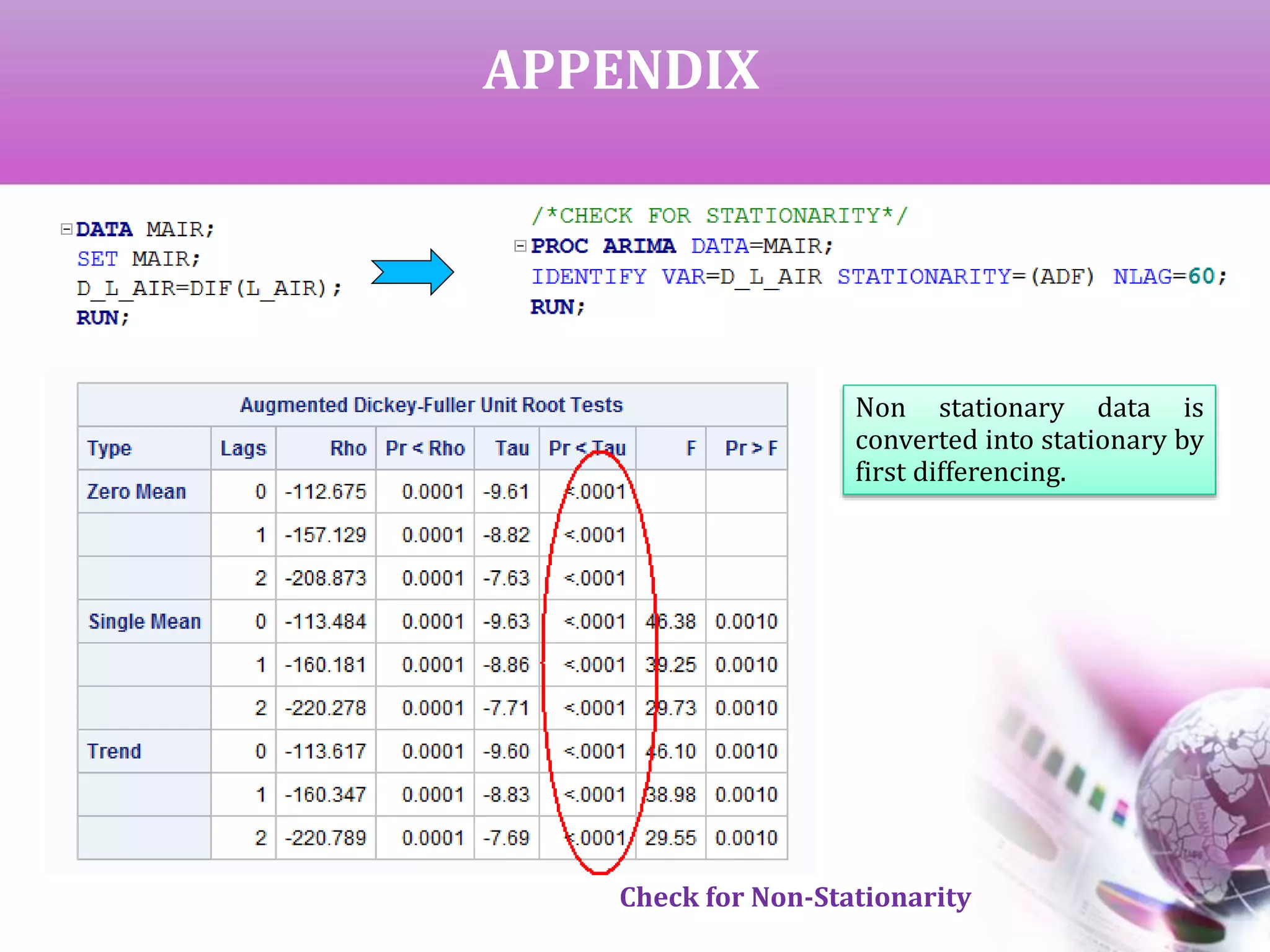Viewport: 1270px width, 952px height.
Task: Click the Tau column header
Action: 512,448
